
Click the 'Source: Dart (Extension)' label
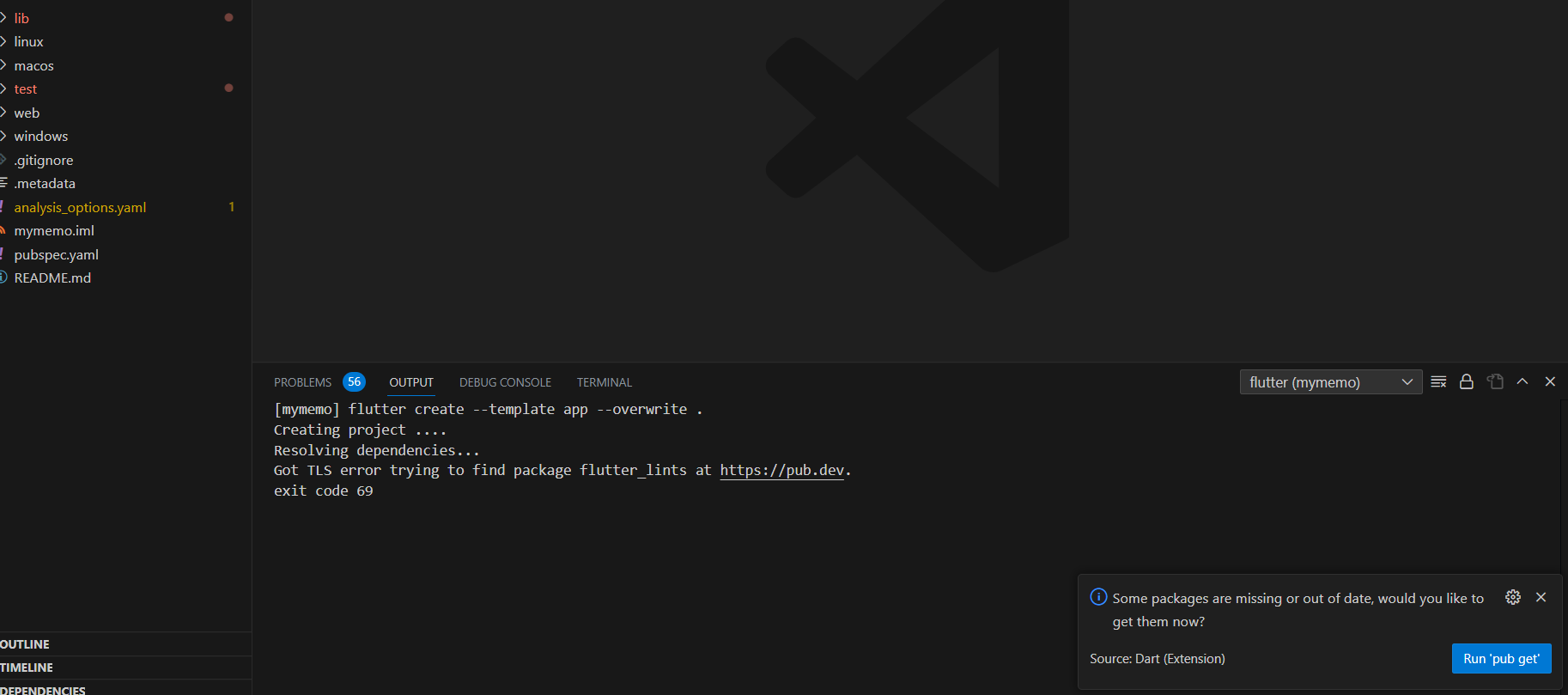coord(1158,659)
